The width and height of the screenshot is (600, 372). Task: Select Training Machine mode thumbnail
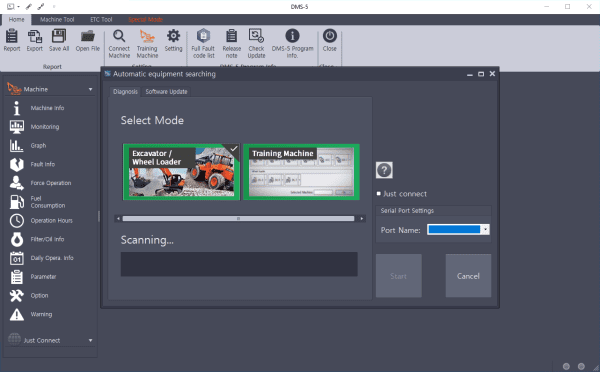coord(302,172)
